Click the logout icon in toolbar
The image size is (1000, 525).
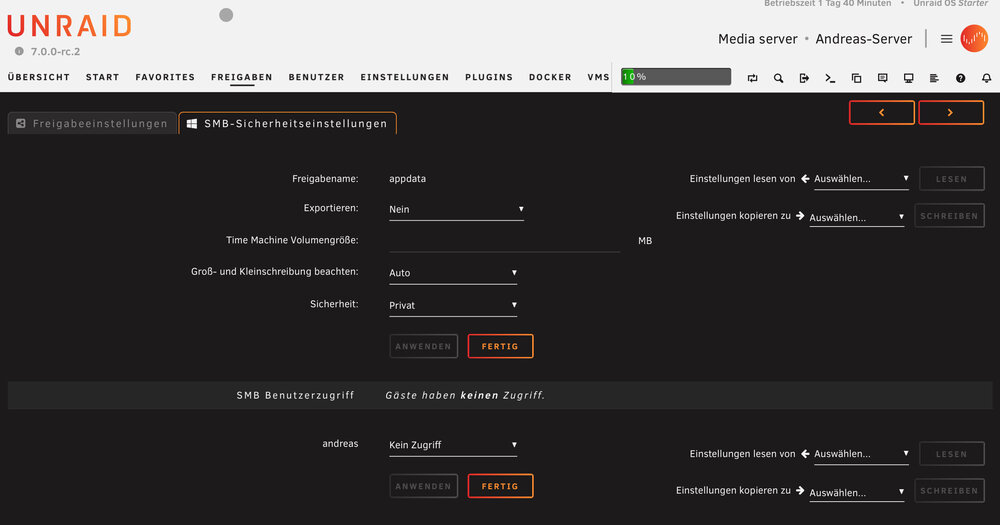pyautogui.click(x=804, y=78)
